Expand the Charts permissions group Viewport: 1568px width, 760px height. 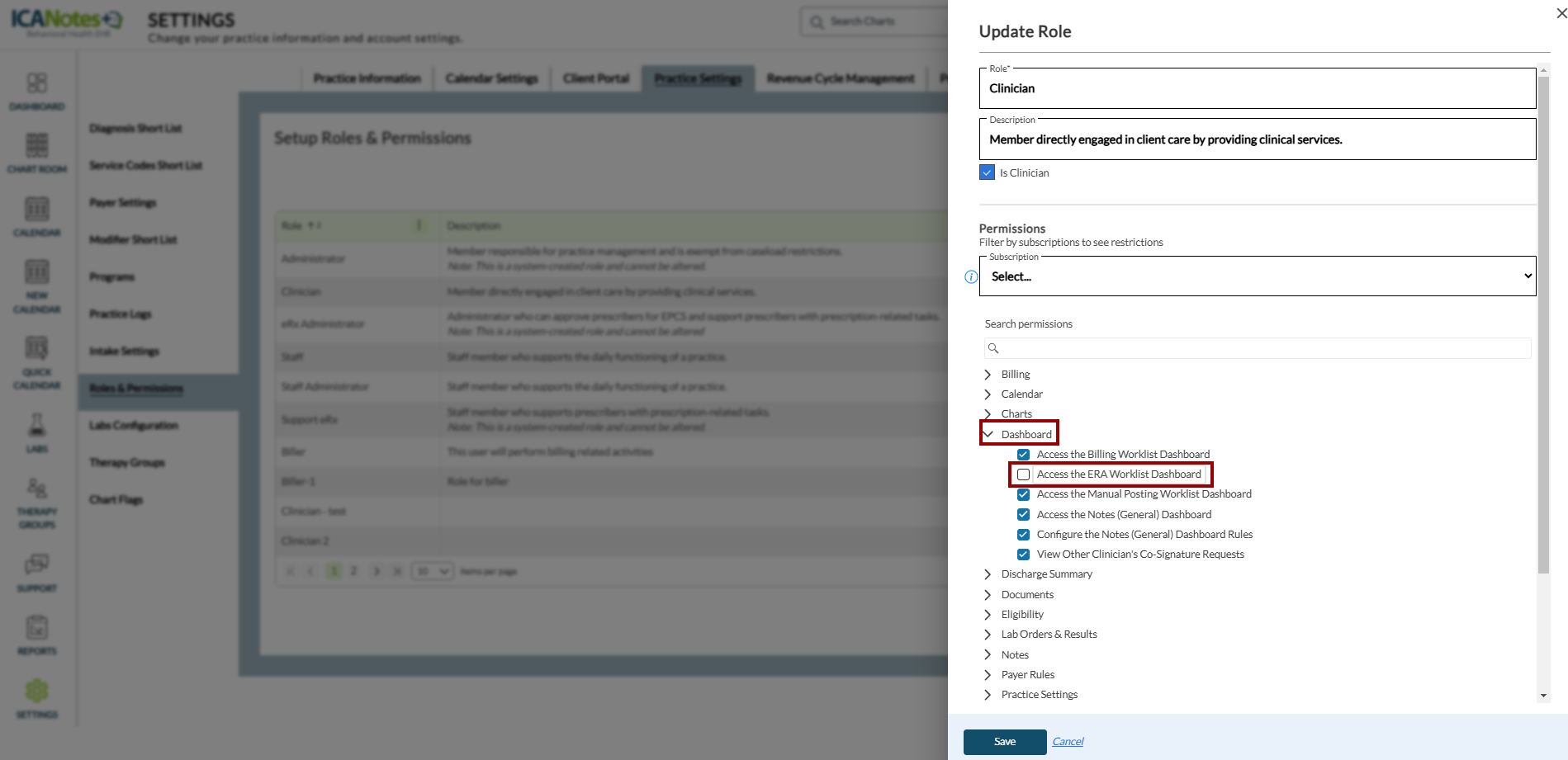(x=988, y=414)
